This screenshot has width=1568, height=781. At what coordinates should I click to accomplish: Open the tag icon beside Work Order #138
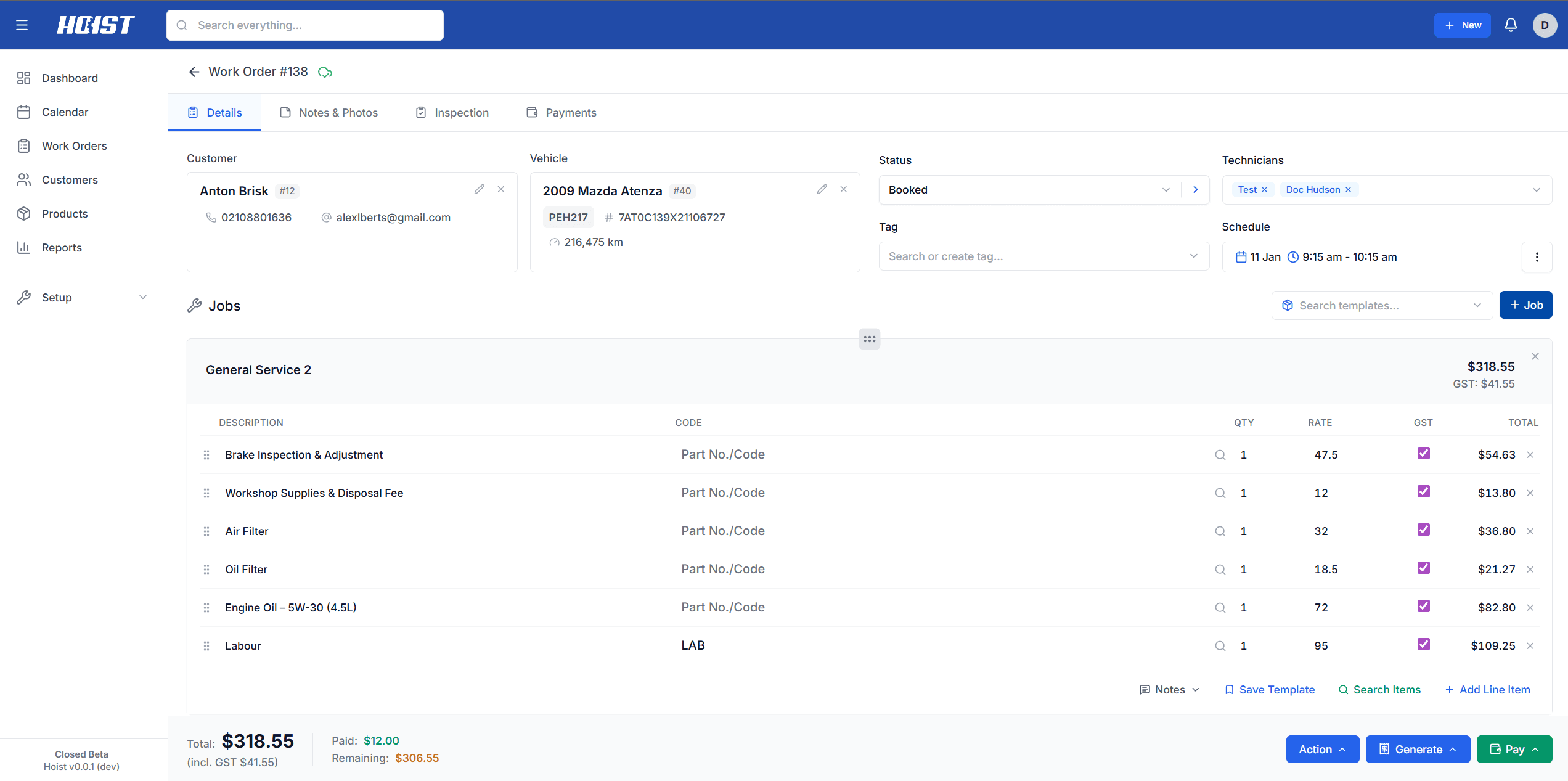pos(325,72)
